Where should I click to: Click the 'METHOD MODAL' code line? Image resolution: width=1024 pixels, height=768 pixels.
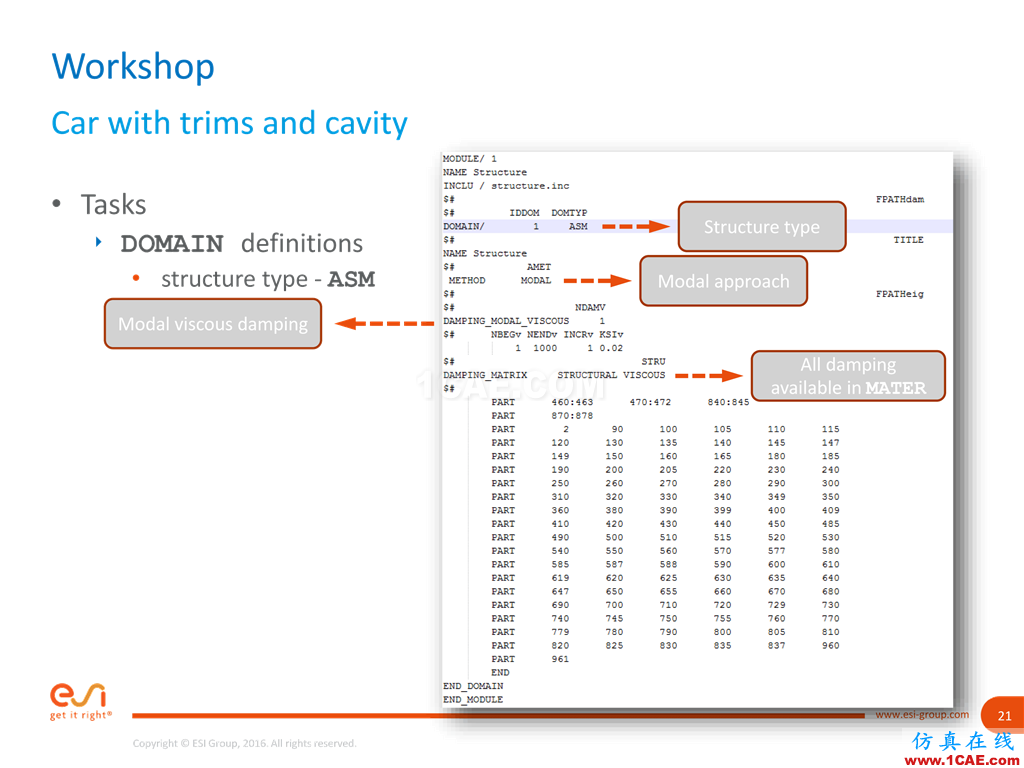pos(500,281)
